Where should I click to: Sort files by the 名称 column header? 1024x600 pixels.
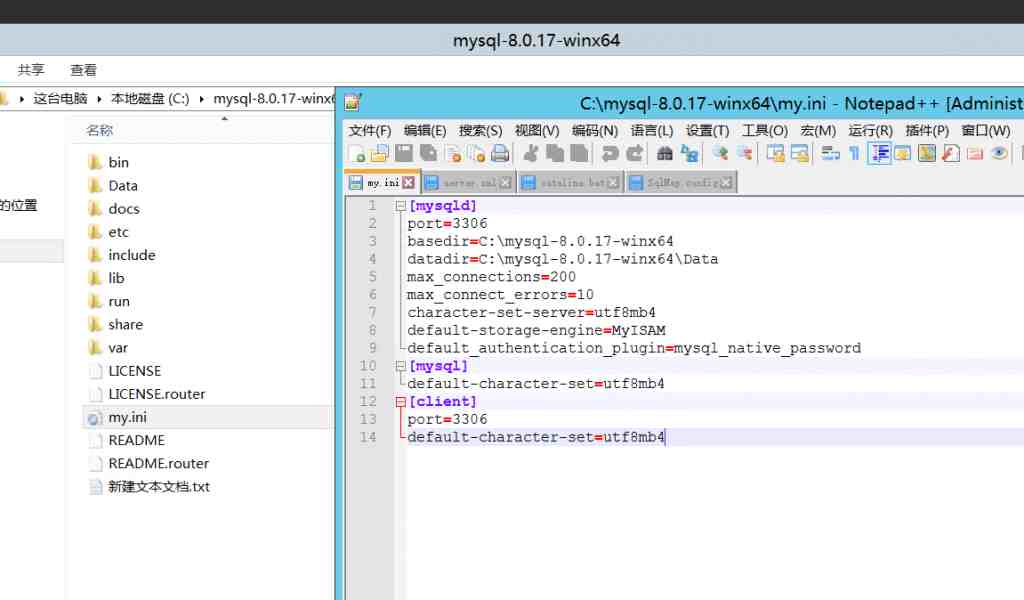[100, 131]
